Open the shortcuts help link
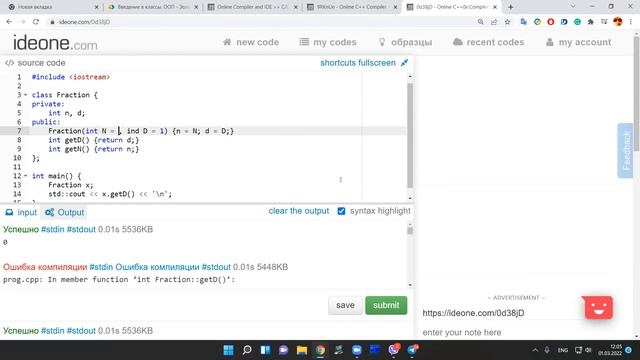The image size is (640, 360). pos(338,63)
